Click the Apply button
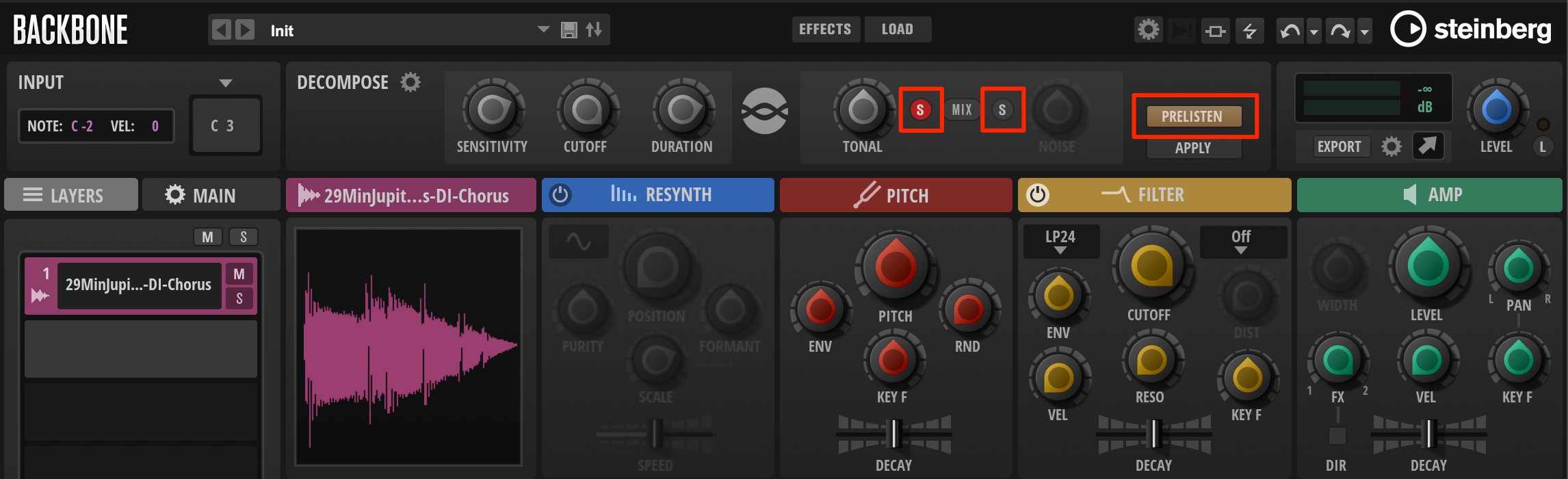The height and width of the screenshot is (479, 1568). [1194, 148]
